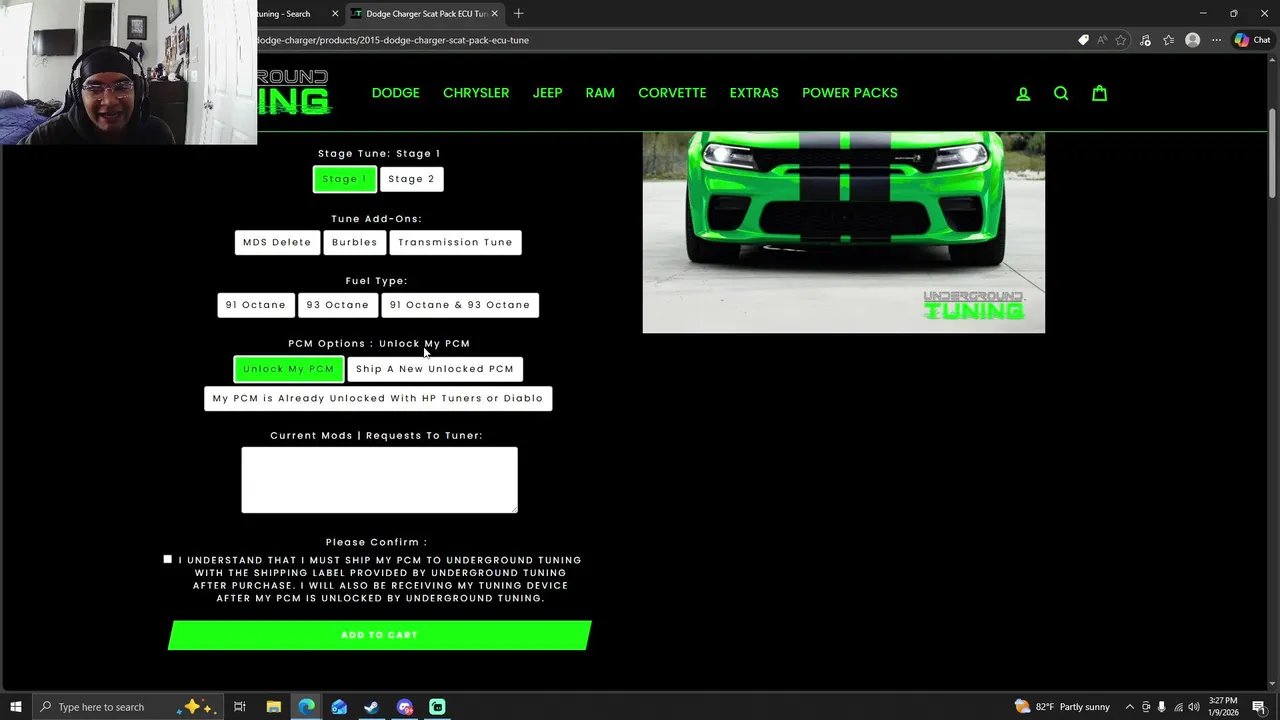Open the favorites list icon
1280x720 pixels.
[1168, 40]
